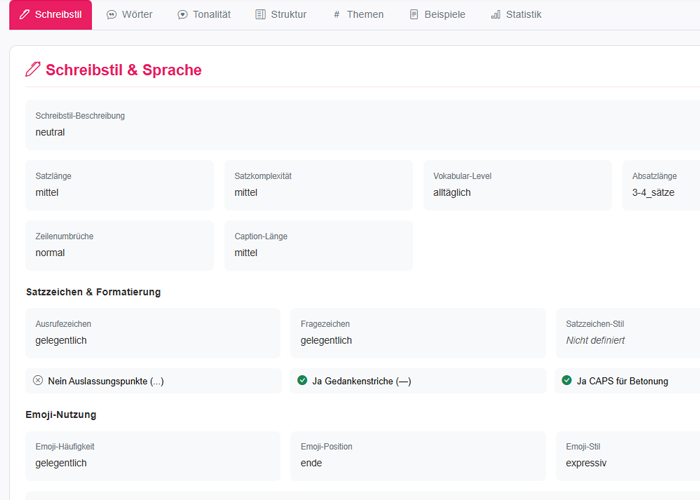Click the Caption-Länge label
The image size is (700, 500).
click(261, 236)
